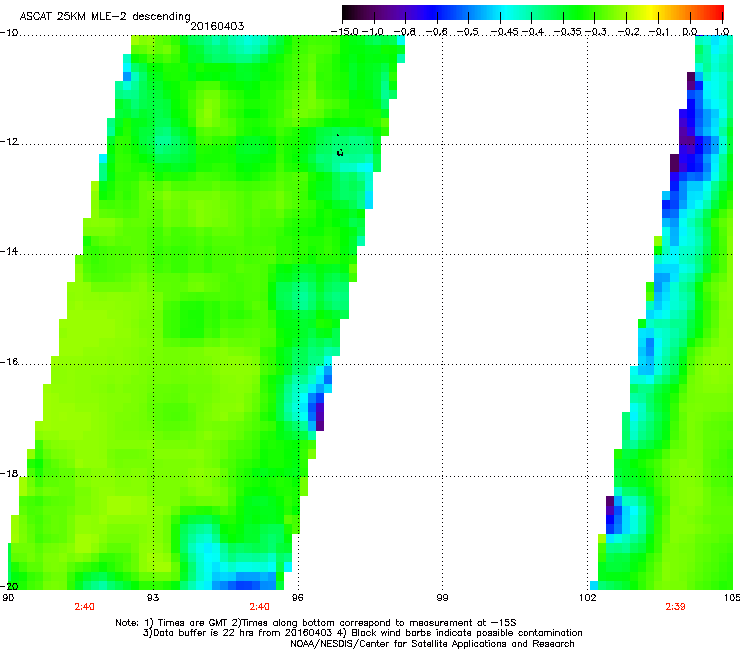Select the '-0.8' color scale label
Screen dimensions: 740x650
pos(405,32)
